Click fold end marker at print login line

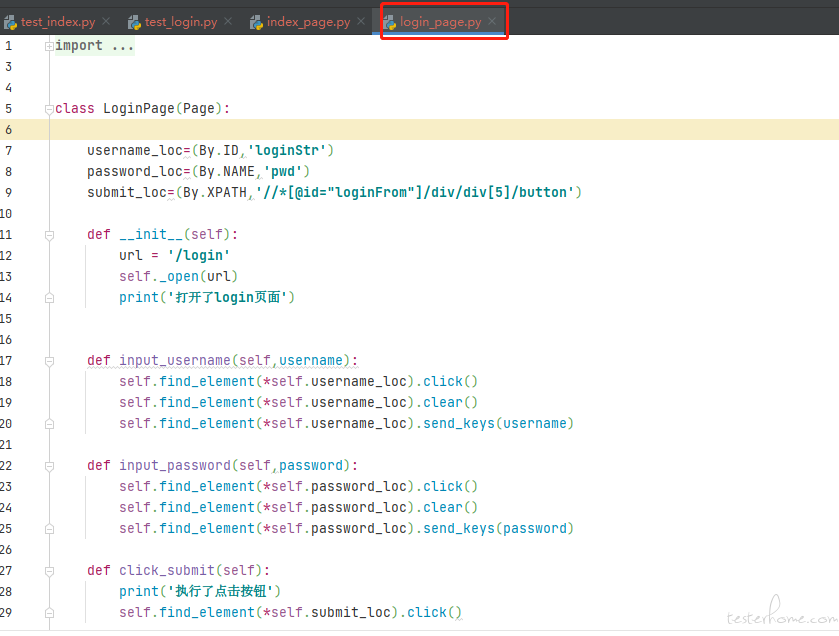(49, 298)
